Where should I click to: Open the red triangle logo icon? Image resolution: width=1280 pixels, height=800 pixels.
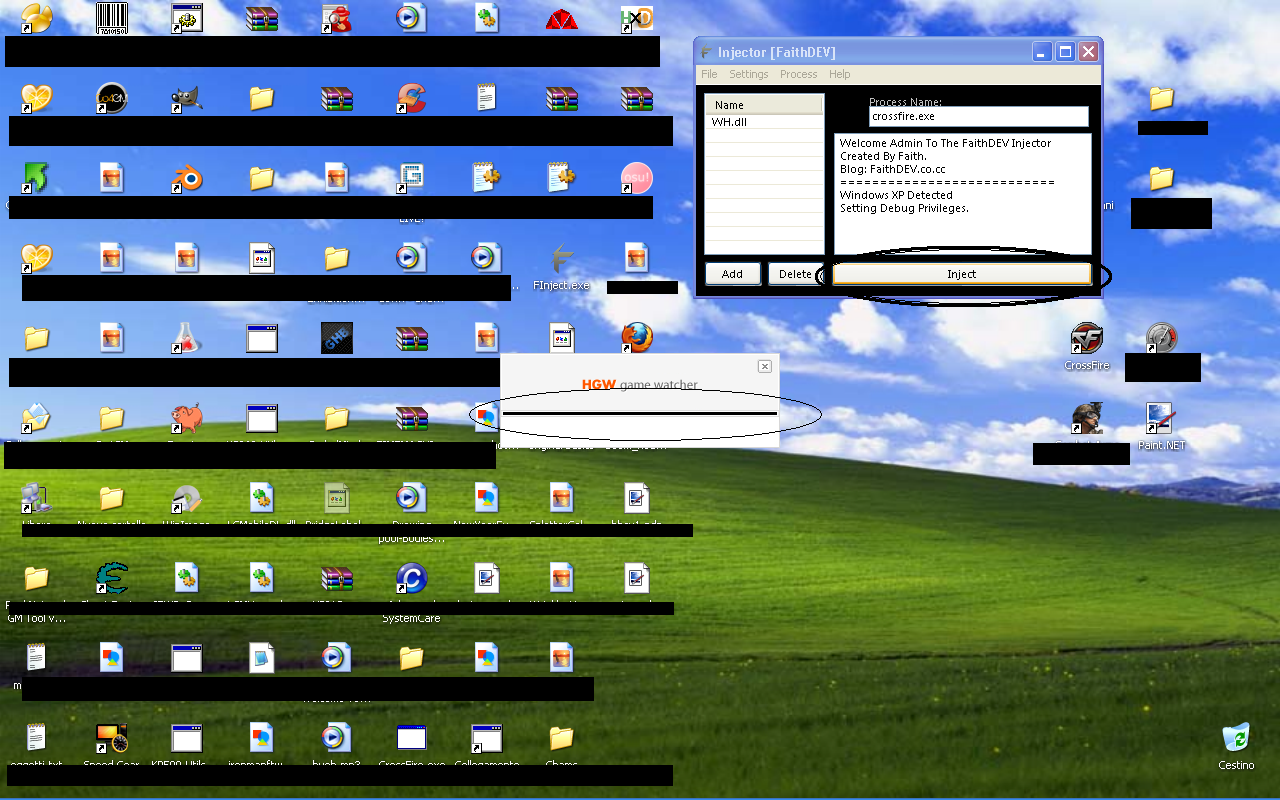(562, 18)
